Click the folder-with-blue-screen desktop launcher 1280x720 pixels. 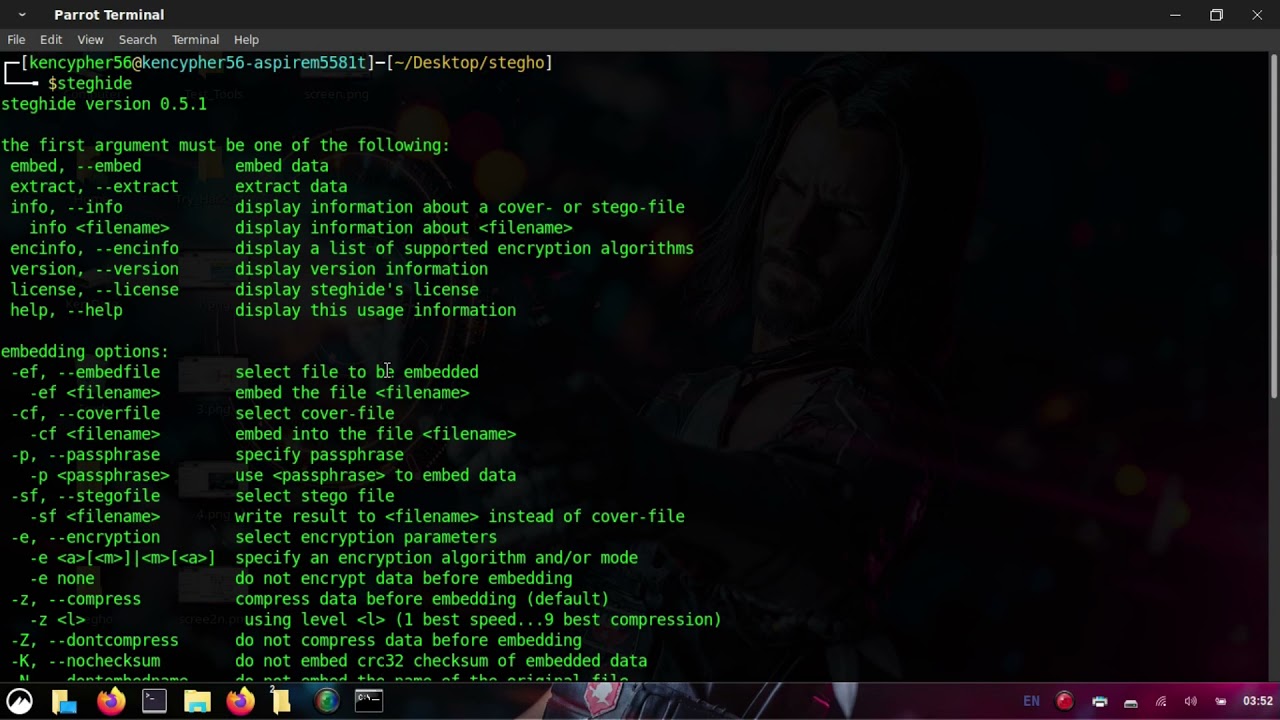[x=65, y=701]
